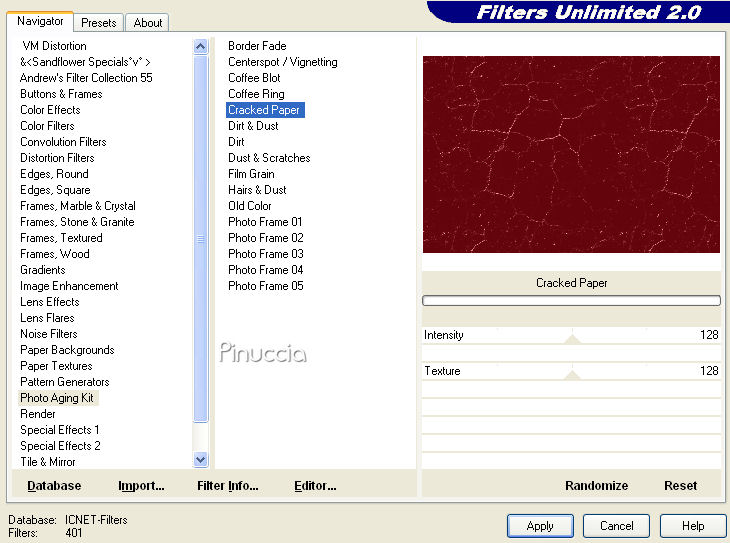Choose Photo Frame 01 filter
The height and width of the screenshot is (543, 730).
coord(265,222)
